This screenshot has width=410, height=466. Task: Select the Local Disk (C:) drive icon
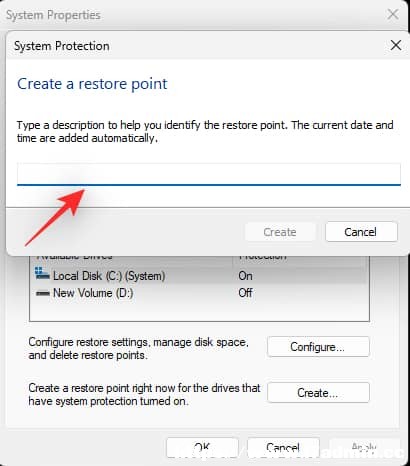click(42, 274)
